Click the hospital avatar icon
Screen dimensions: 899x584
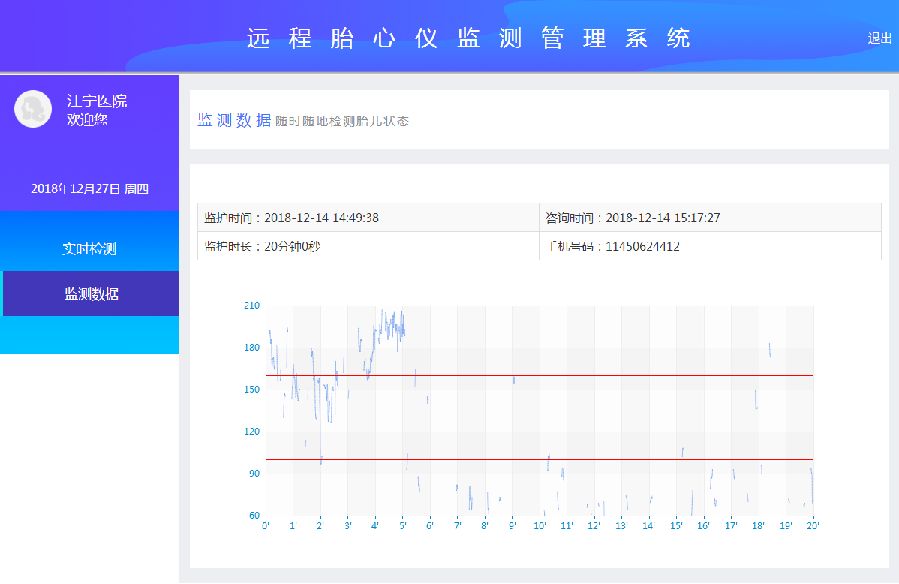[x=33, y=109]
